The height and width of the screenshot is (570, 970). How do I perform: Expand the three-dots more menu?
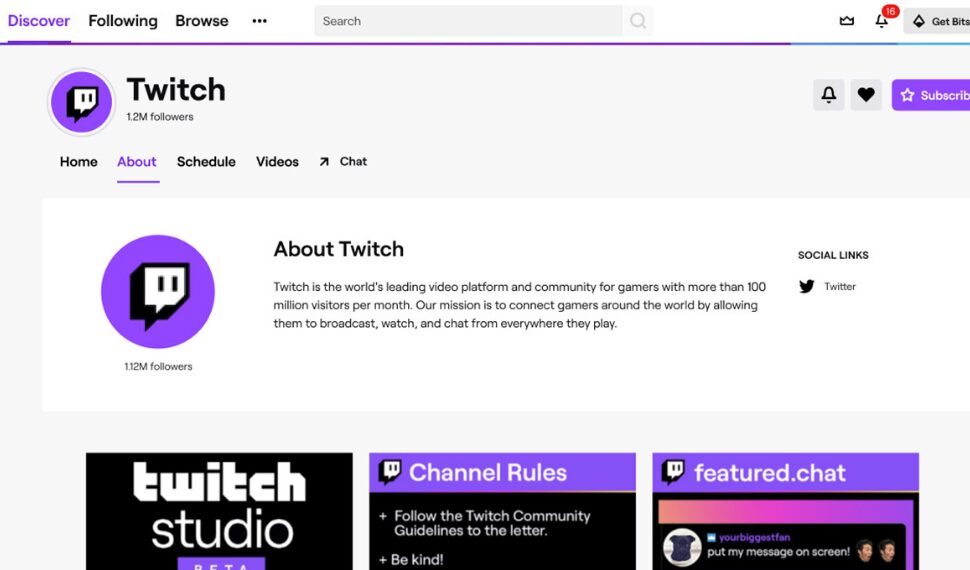point(260,21)
